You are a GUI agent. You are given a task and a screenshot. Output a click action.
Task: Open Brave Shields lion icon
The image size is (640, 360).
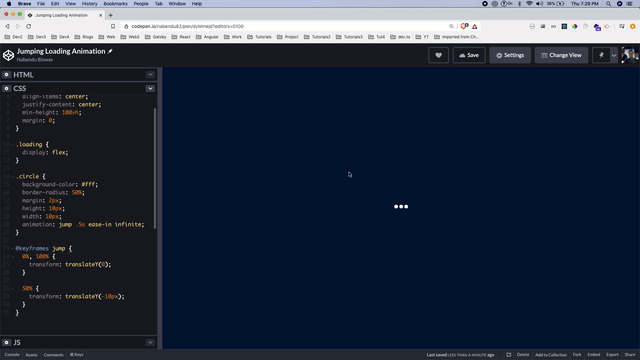(464, 26)
